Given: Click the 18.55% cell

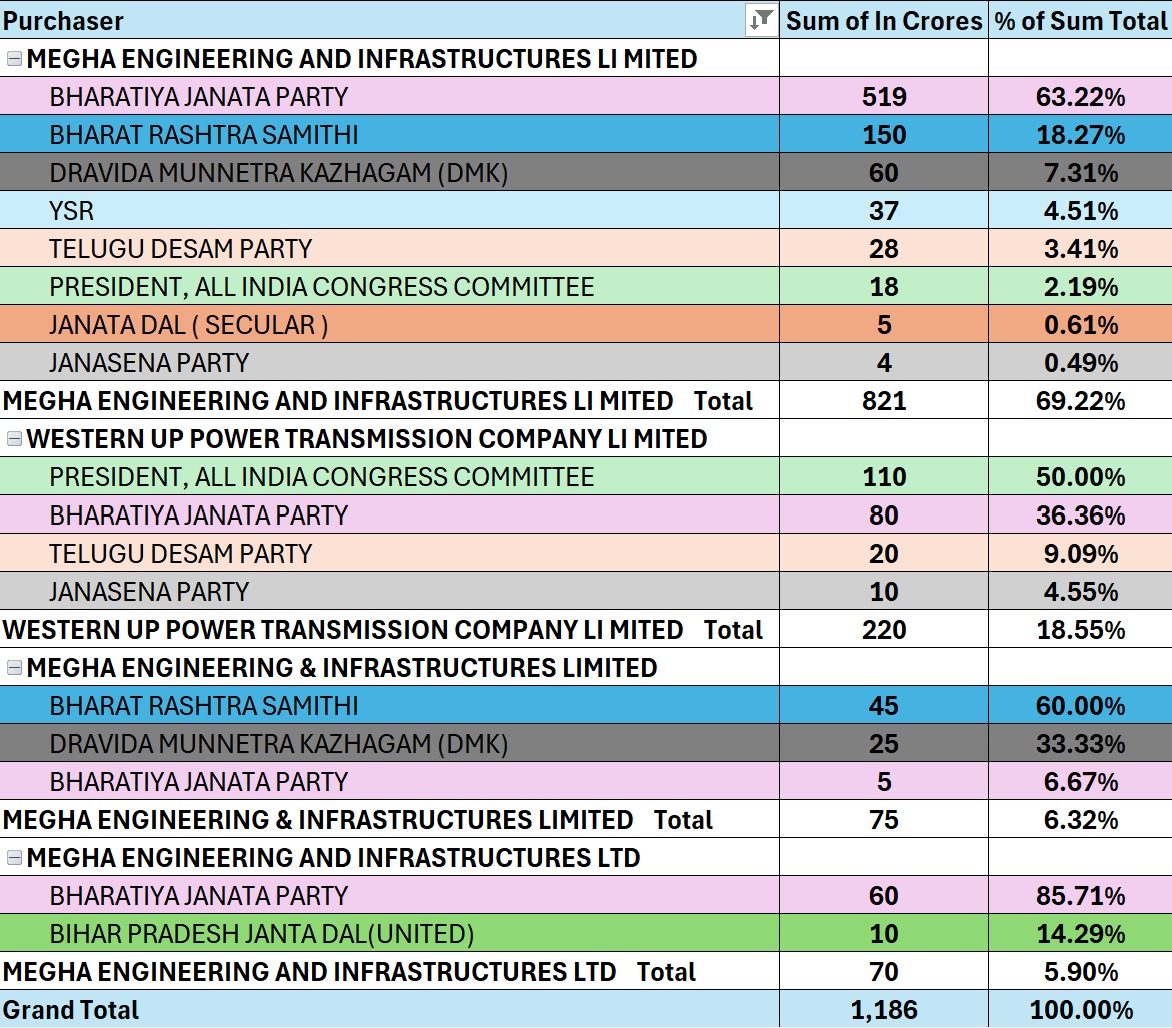Looking at the screenshot, I should tap(1080, 630).
